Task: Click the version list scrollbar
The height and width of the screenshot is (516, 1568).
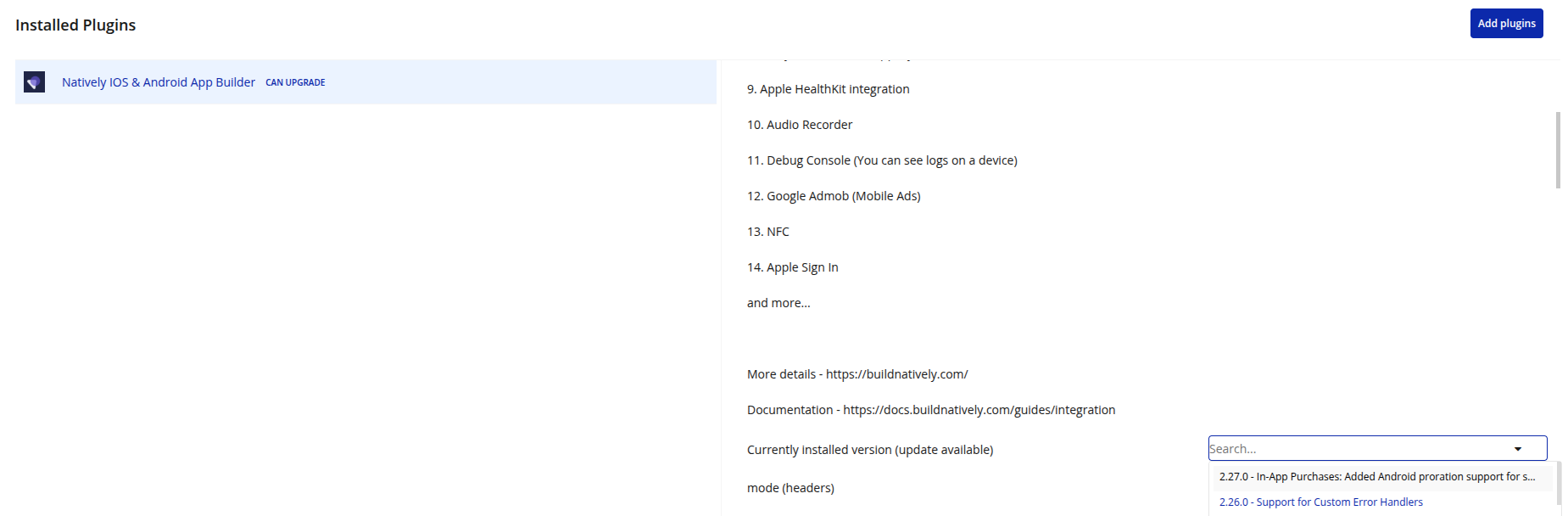Action: 1558,484
